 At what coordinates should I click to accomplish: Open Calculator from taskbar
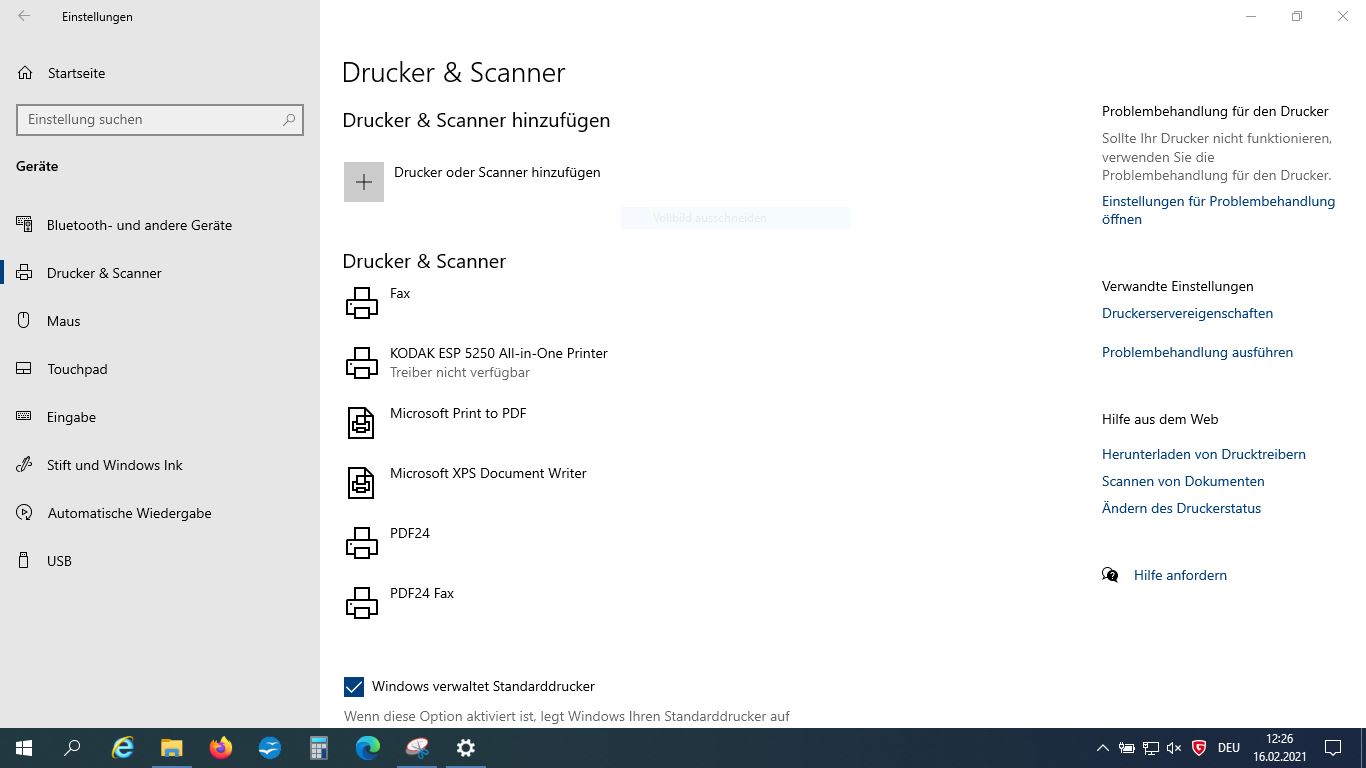(x=319, y=748)
